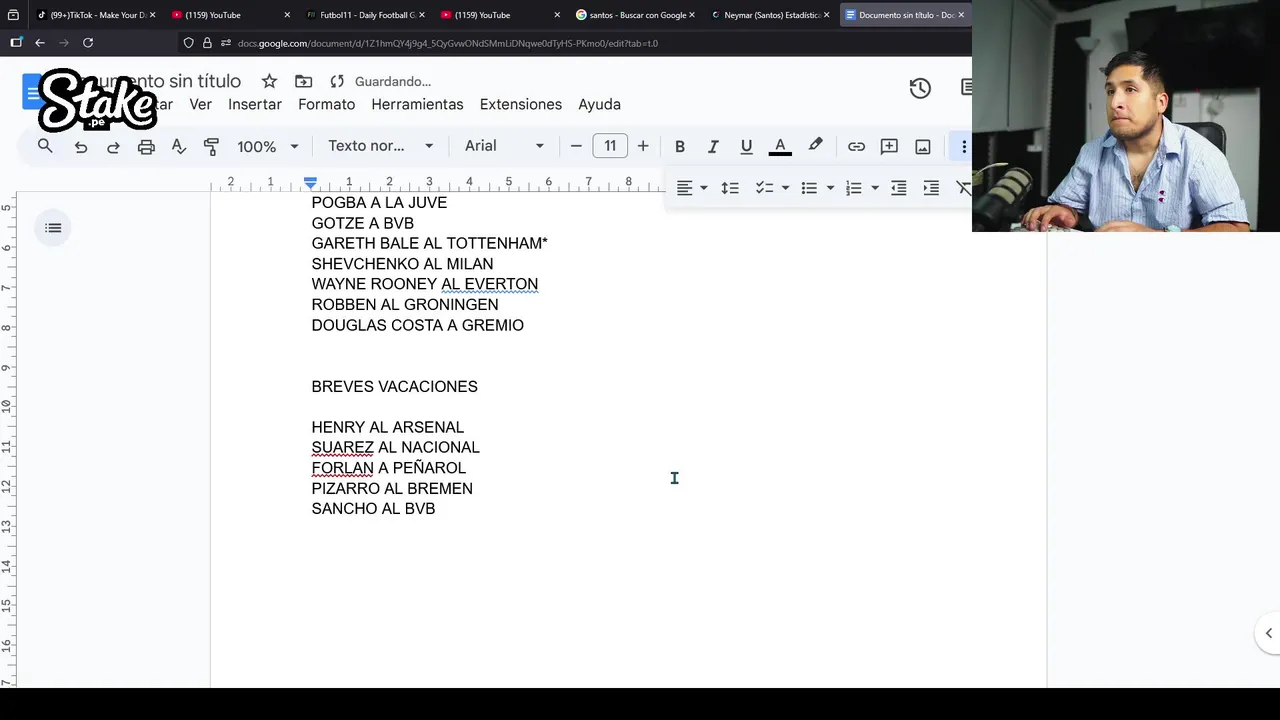Viewport: 1280px width, 720px height.
Task: Click the line SANCHO AL BVB
Action: tap(373, 509)
